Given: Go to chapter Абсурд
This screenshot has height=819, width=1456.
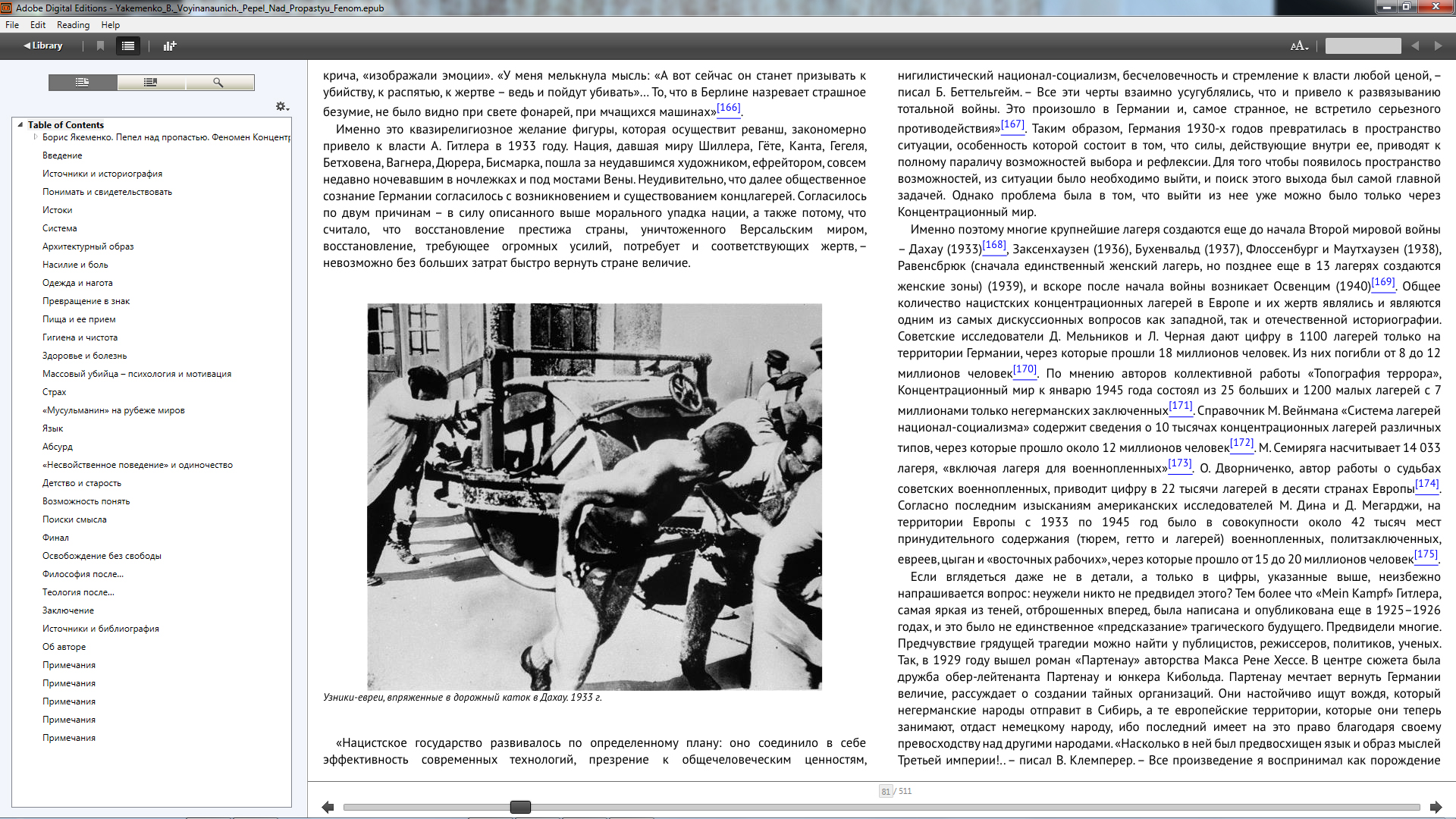Looking at the screenshot, I should [58, 447].
